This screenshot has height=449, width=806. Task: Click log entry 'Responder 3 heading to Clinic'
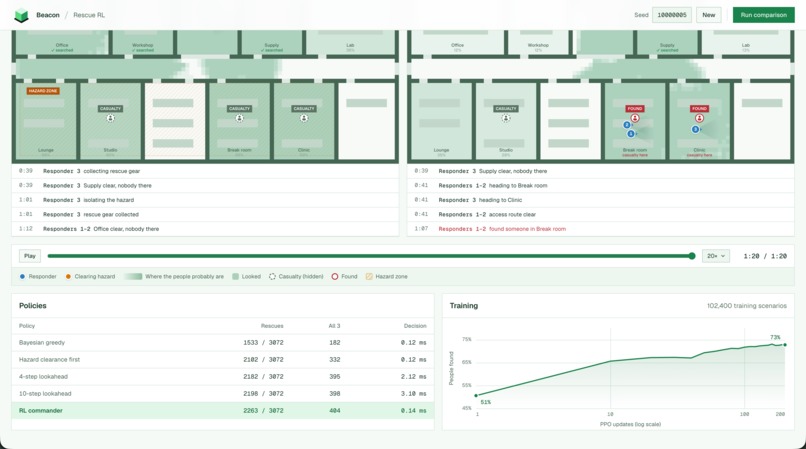tap(600, 200)
